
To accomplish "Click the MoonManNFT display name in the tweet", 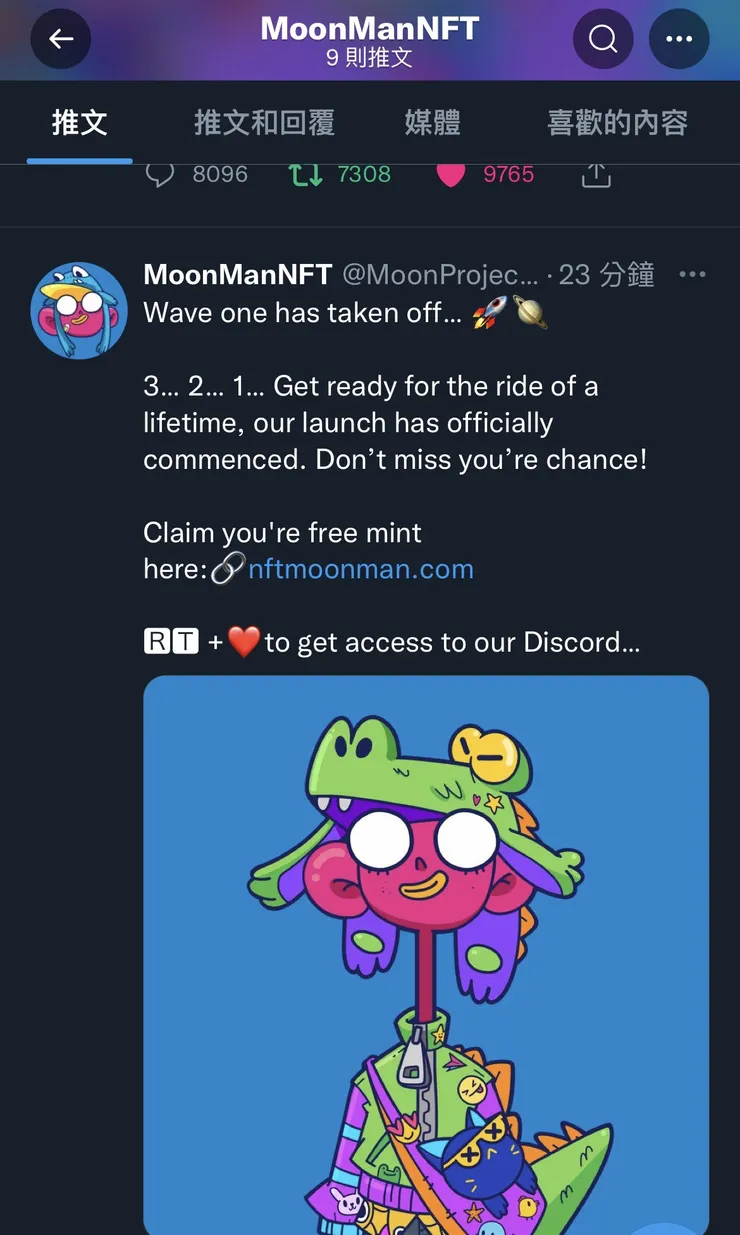I will [238, 274].
